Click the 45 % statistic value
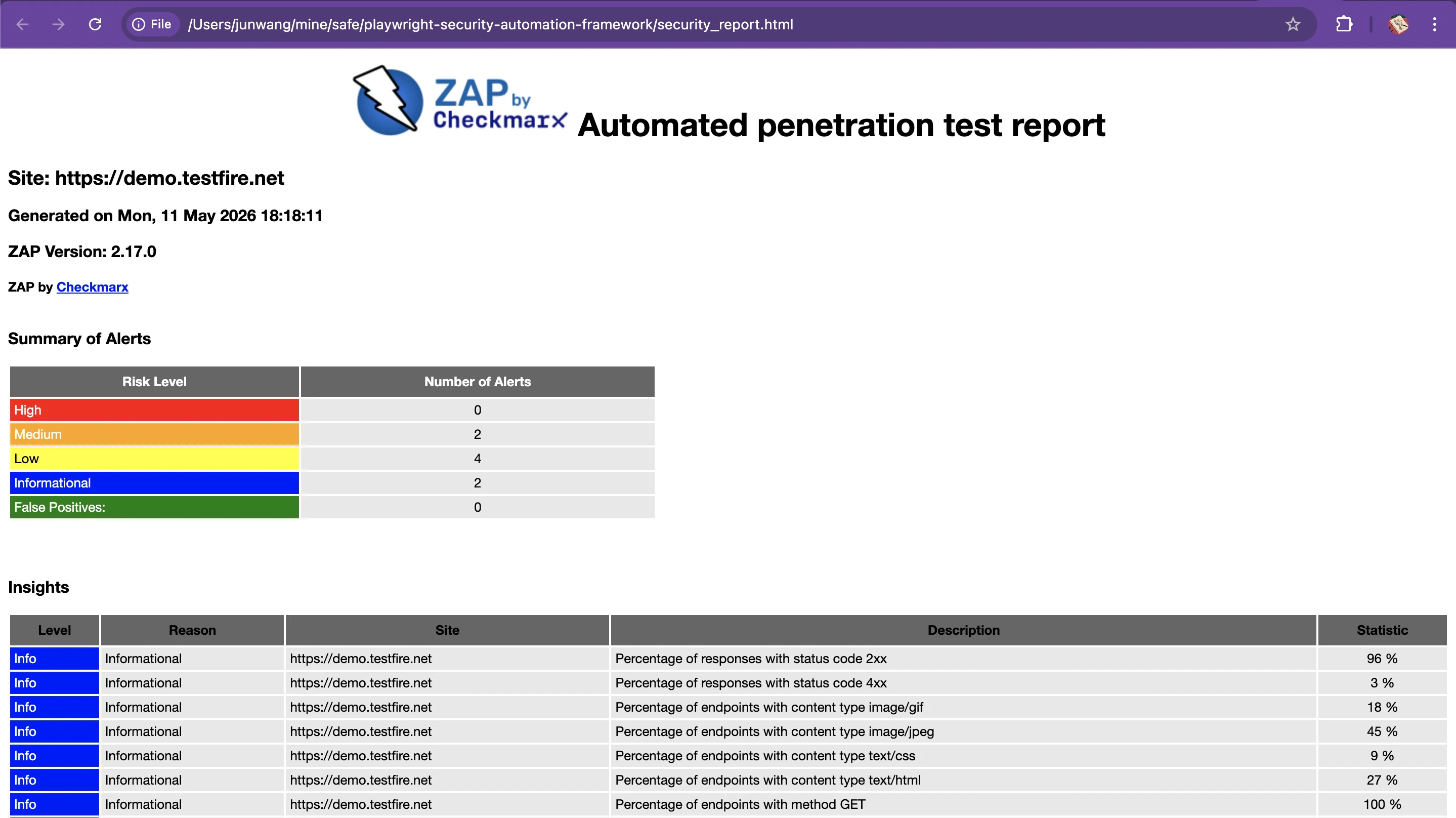The height and width of the screenshot is (818, 1456). pos(1382,731)
